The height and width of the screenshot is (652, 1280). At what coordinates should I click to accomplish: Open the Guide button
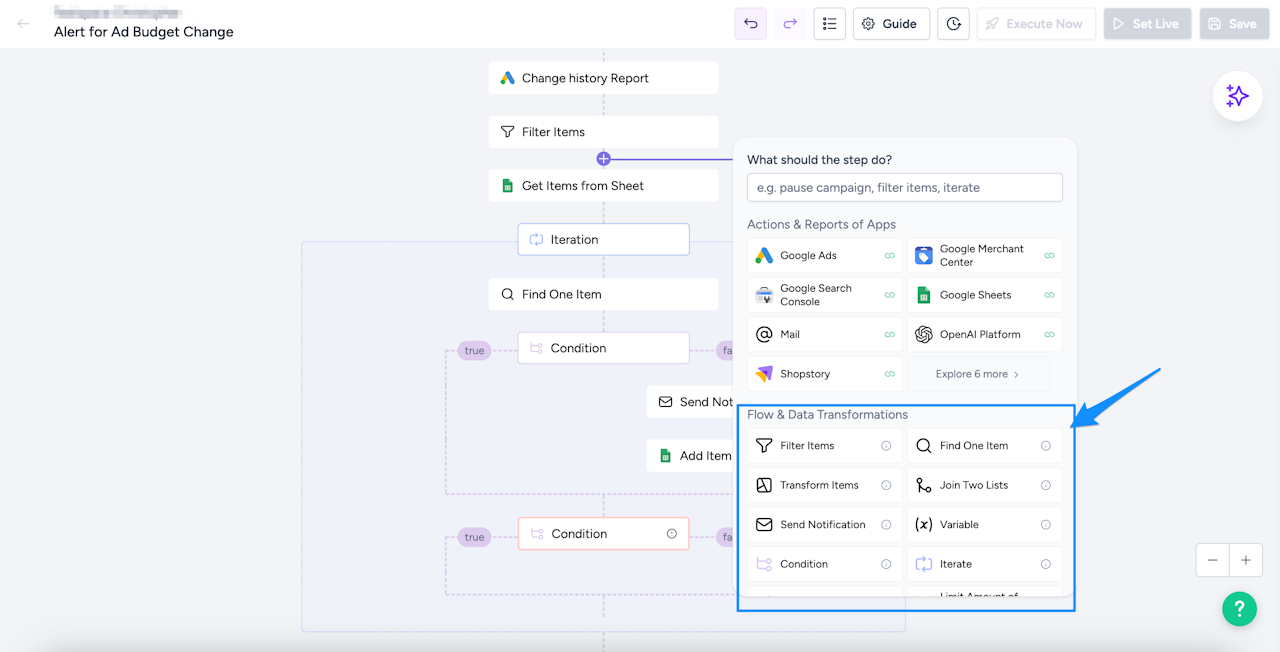click(x=890, y=24)
